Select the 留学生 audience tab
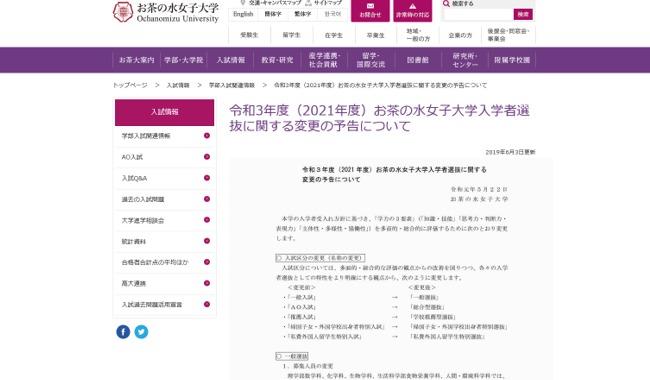This screenshot has width=650, height=380. [x=291, y=35]
